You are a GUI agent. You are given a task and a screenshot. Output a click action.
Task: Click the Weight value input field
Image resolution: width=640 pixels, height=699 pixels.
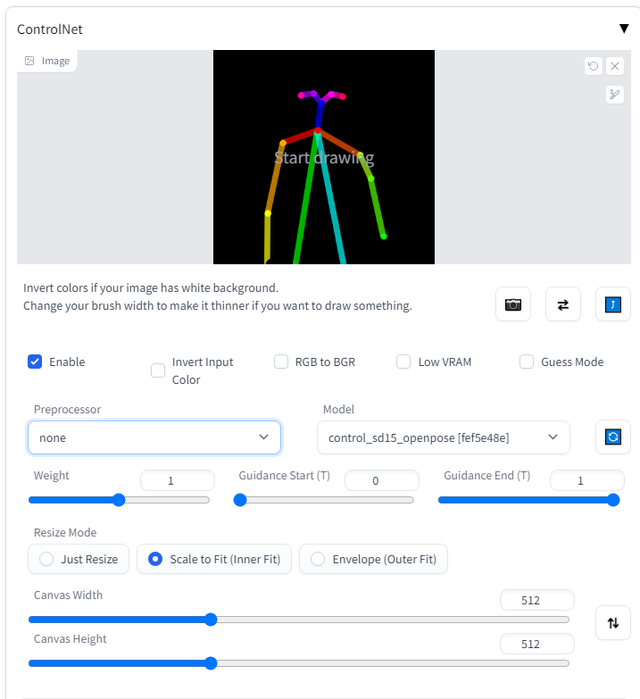(177, 481)
